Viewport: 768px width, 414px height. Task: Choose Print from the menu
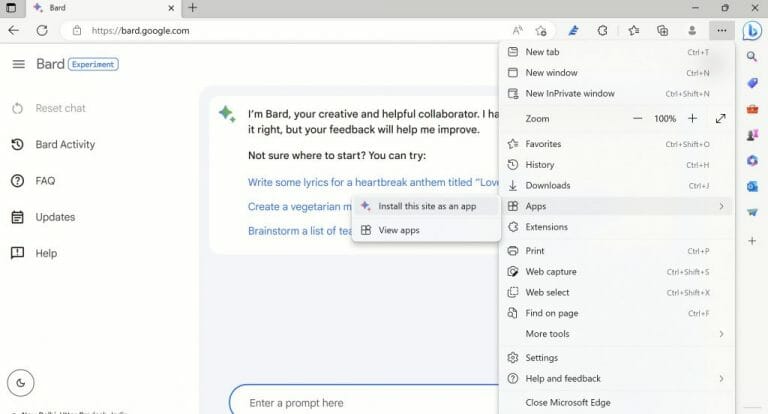pos(617,251)
